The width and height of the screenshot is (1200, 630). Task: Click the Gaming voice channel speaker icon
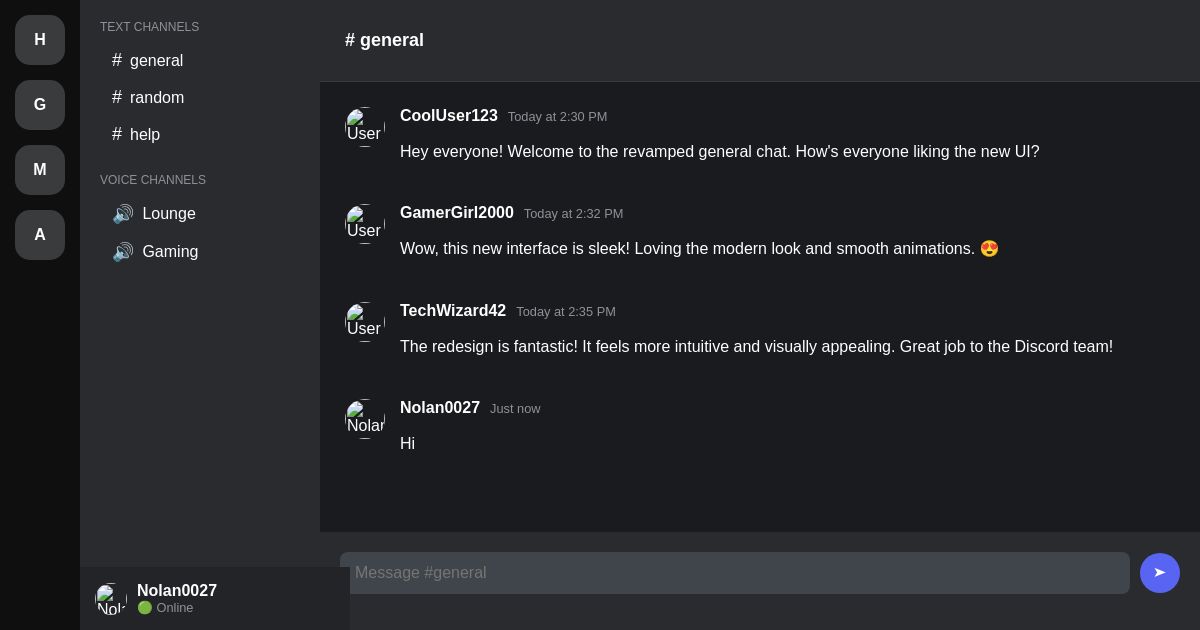click(x=123, y=251)
